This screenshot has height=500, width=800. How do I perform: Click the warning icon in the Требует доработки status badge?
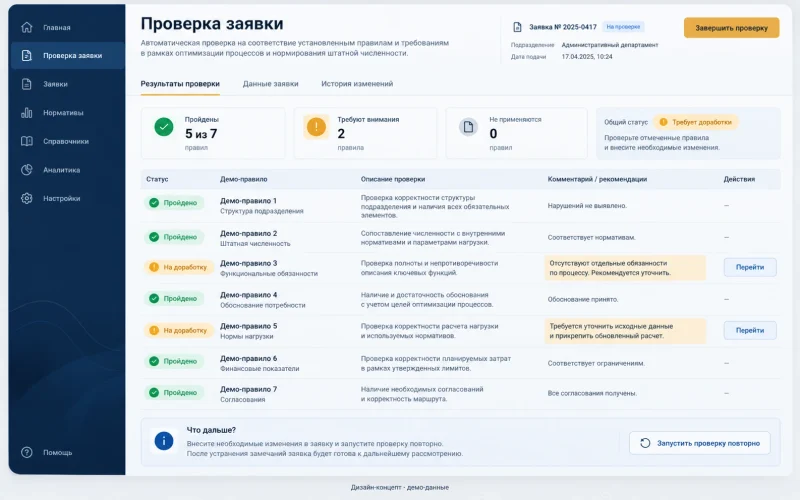[663, 122]
